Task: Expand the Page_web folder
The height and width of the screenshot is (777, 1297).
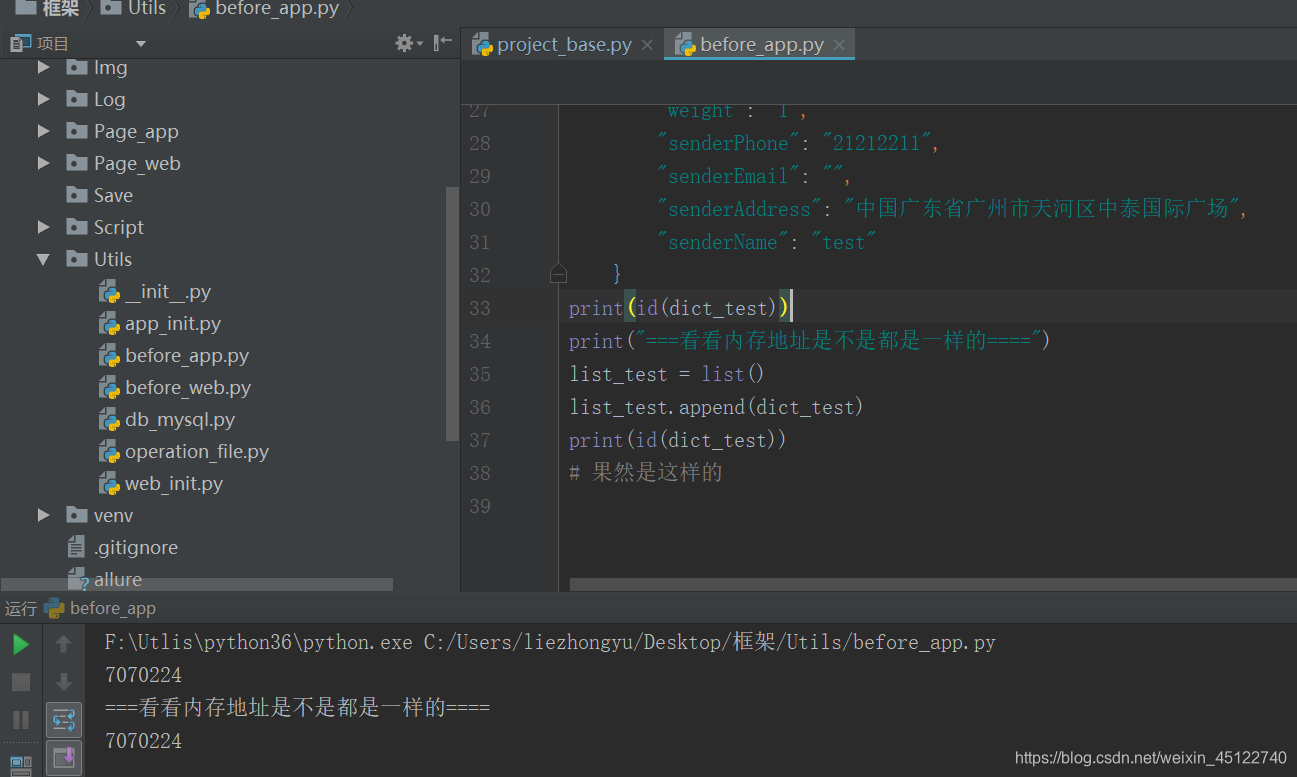Action: click(43, 163)
